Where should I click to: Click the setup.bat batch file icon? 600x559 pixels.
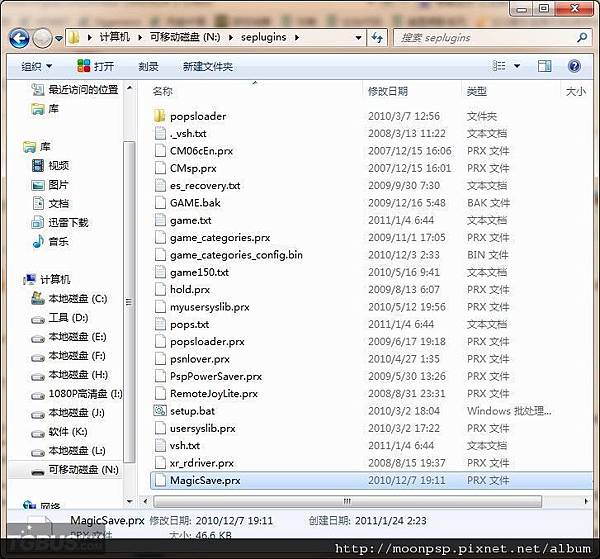pos(160,411)
